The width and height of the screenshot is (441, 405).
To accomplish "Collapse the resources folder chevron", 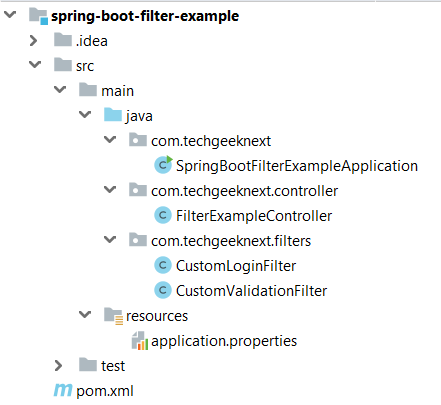I will tap(85, 314).
